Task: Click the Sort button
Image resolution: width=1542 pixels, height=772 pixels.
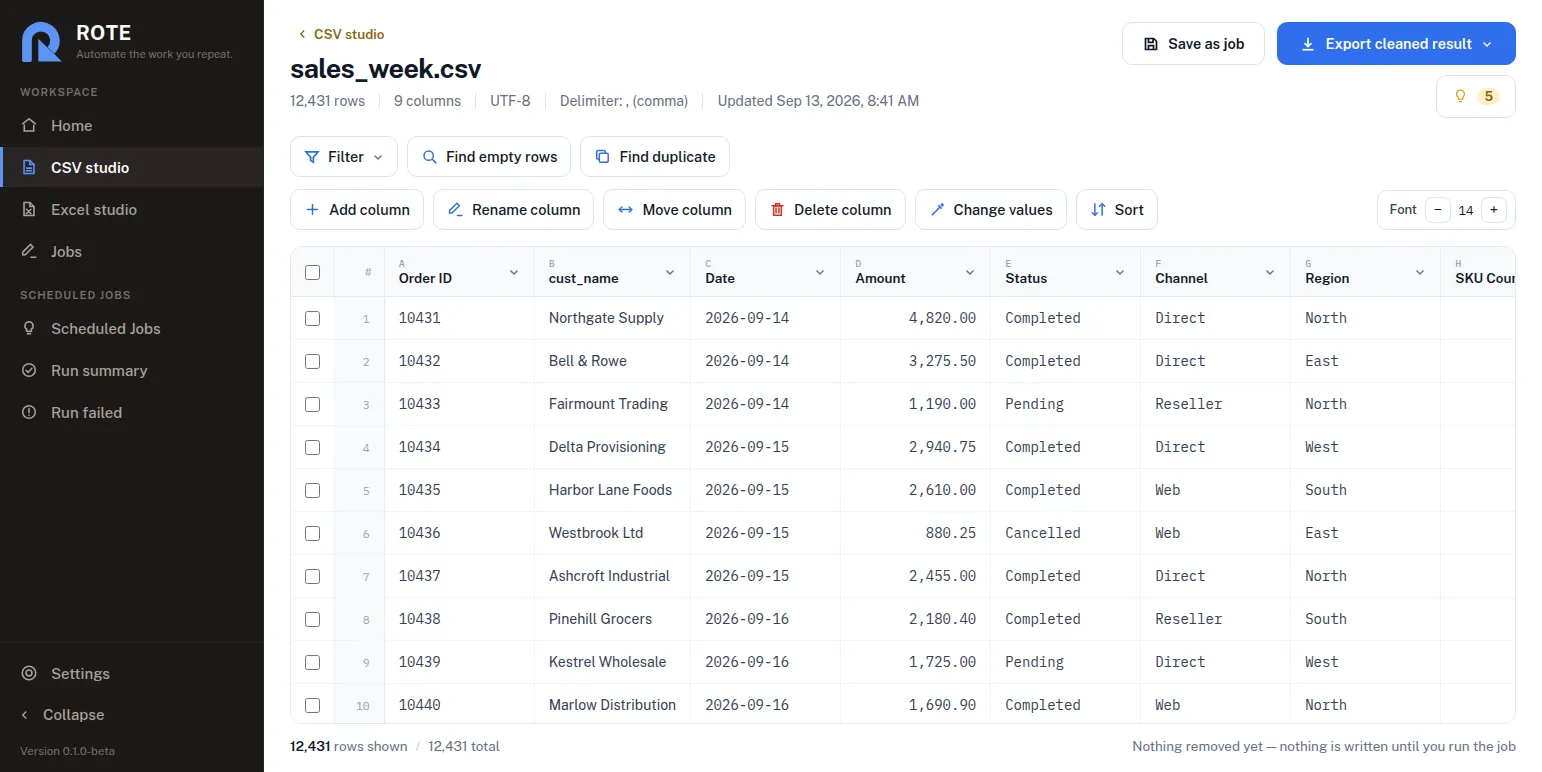Action: pyautogui.click(x=1117, y=210)
